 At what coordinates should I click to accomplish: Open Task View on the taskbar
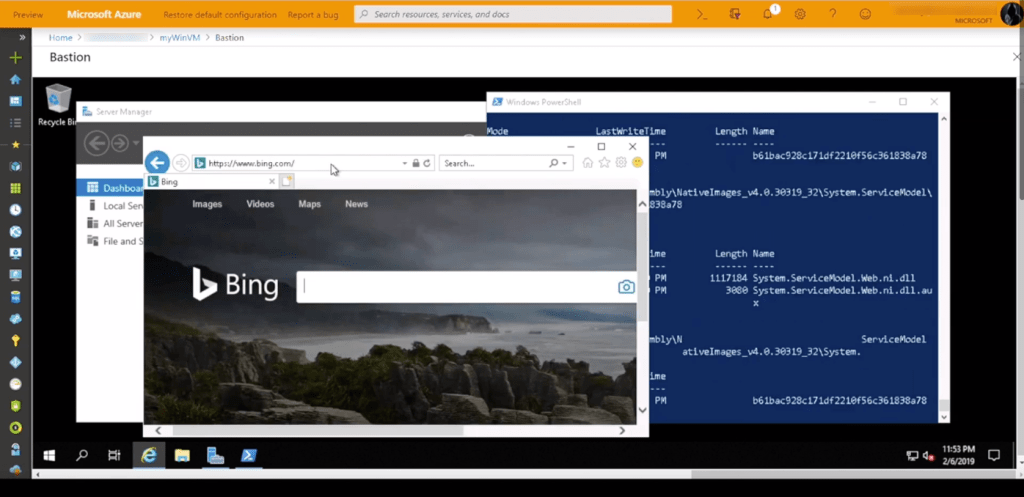[x=114, y=455]
